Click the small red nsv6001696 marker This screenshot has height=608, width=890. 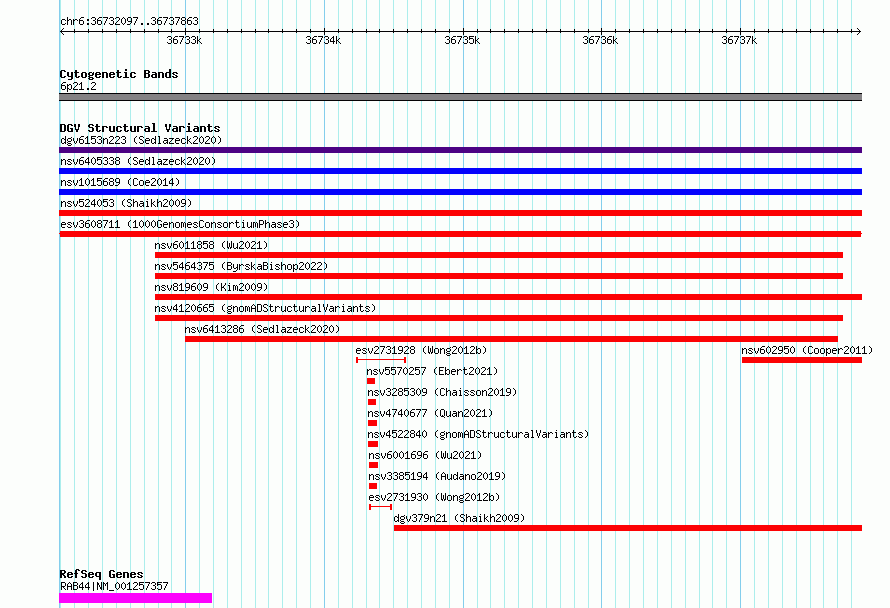click(x=373, y=465)
